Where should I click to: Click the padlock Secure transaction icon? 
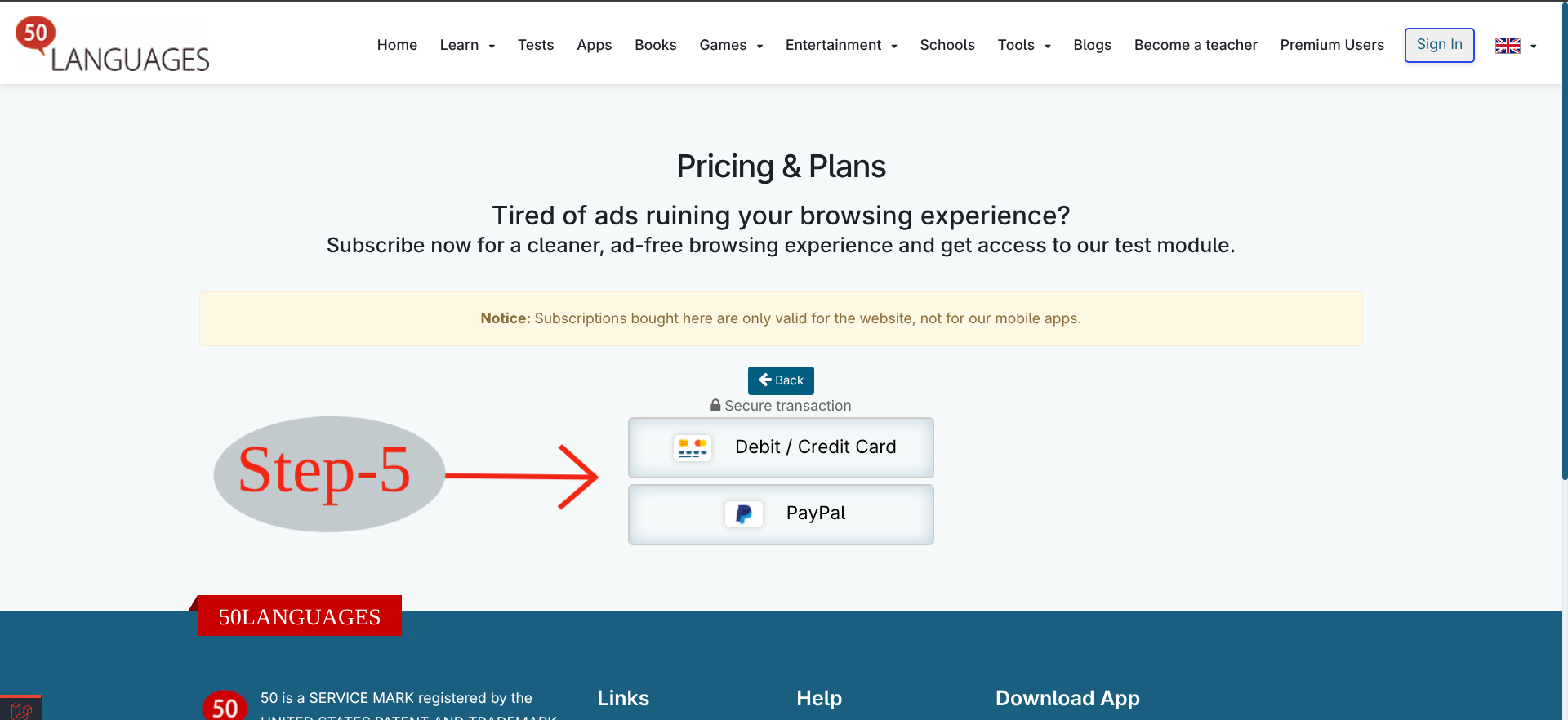715,405
